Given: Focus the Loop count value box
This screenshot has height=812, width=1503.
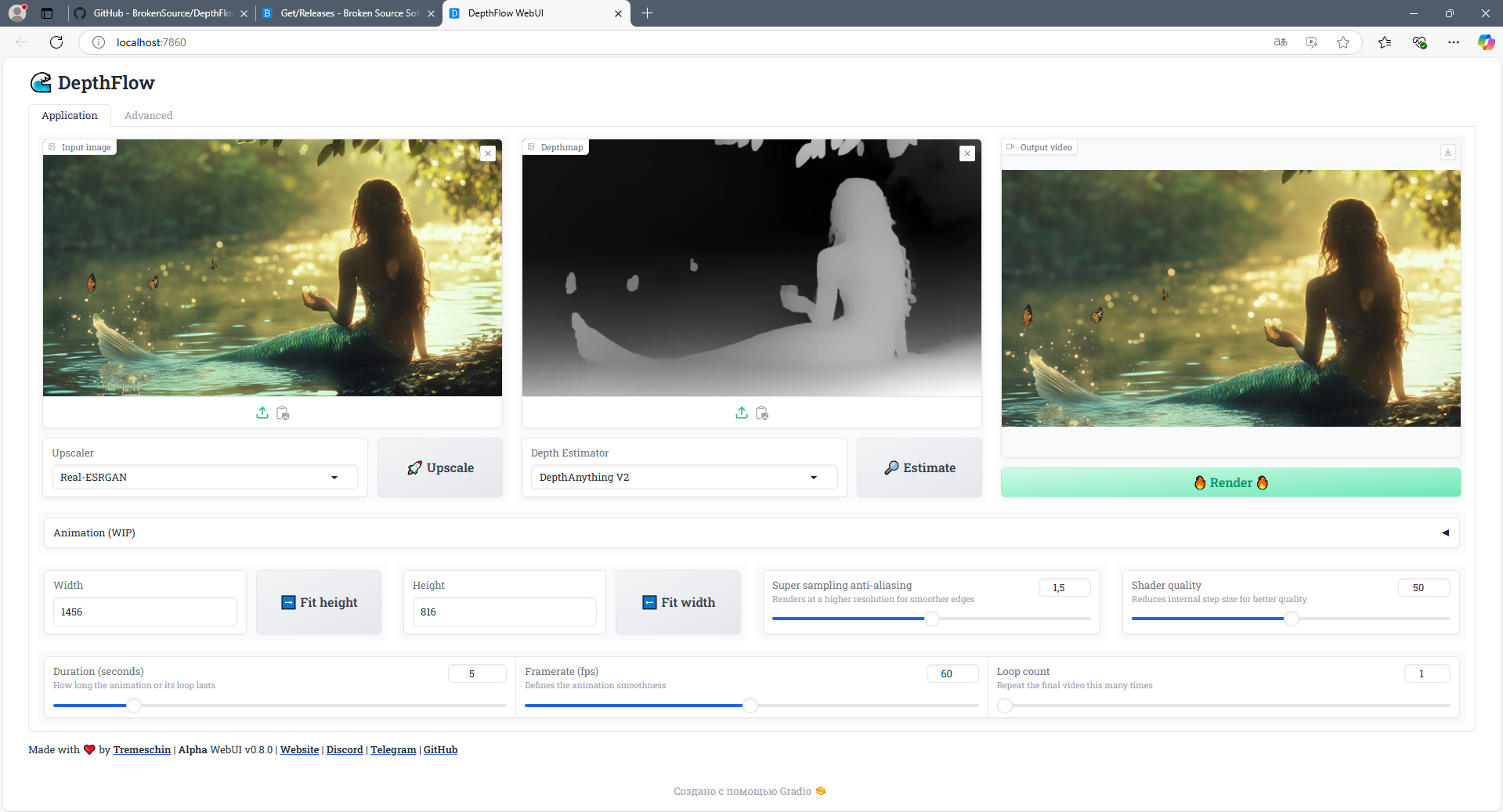Looking at the screenshot, I should 1427,673.
